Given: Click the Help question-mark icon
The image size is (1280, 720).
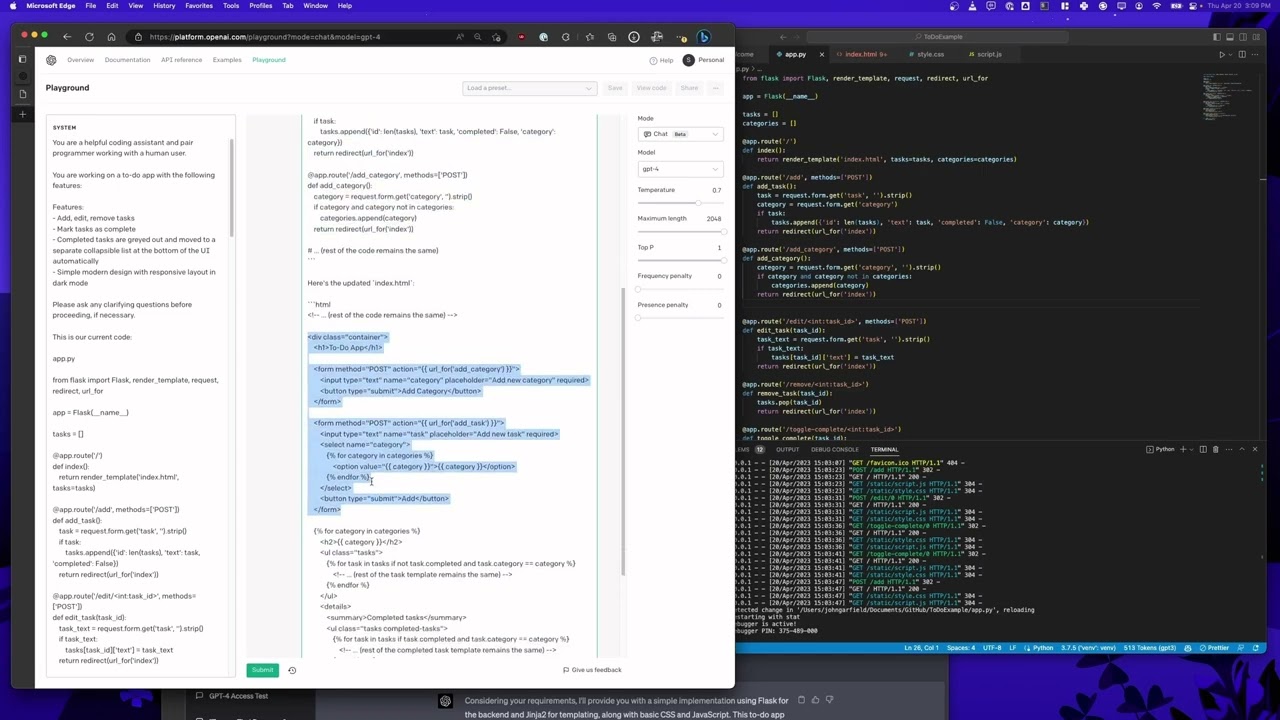Looking at the screenshot, I should (x=654, y=60).
